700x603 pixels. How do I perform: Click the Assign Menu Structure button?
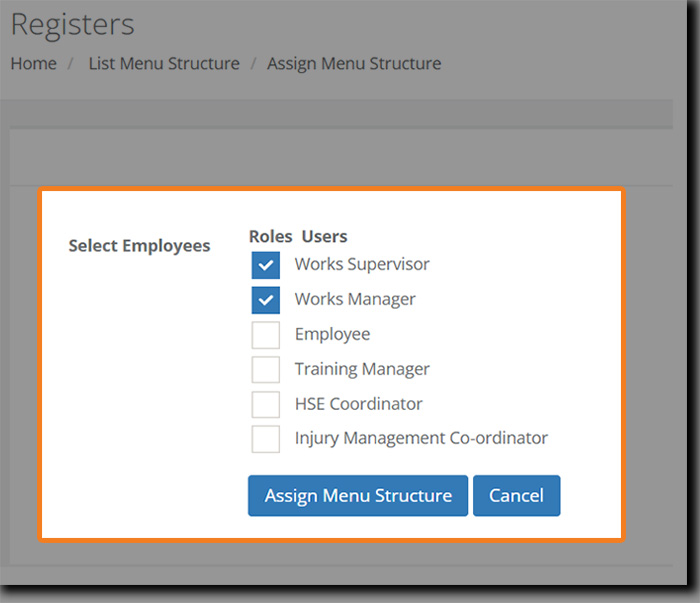coord(358,496)
